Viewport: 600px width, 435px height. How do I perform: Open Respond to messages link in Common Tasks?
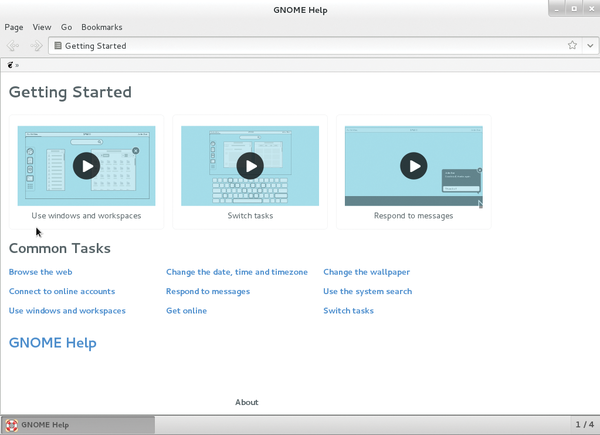(x=208, y=292)
